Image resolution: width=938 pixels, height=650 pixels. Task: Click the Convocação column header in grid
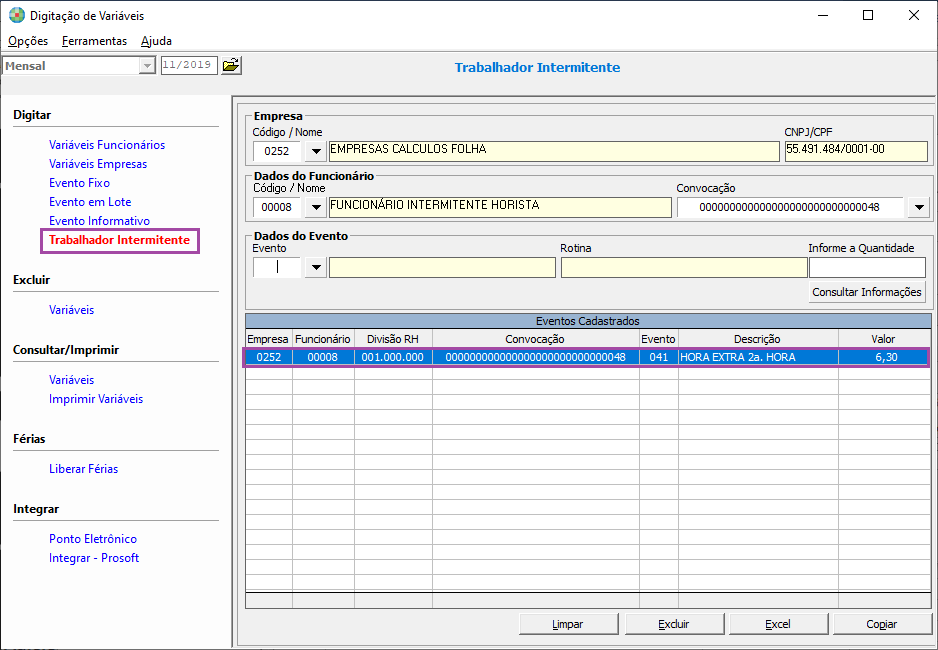point(535,339)
